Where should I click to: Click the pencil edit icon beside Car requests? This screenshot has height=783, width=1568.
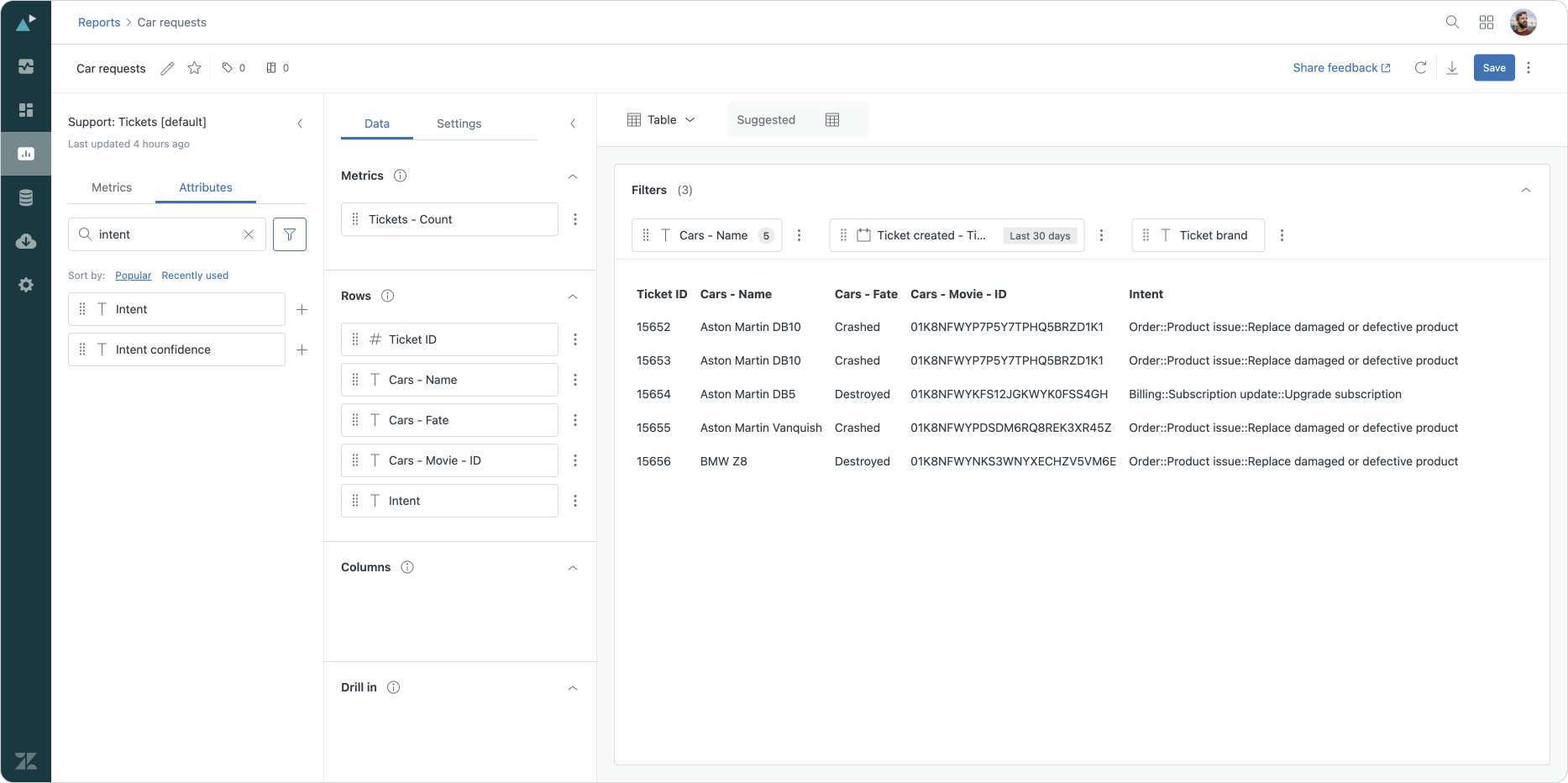click(x=167, y=68)
